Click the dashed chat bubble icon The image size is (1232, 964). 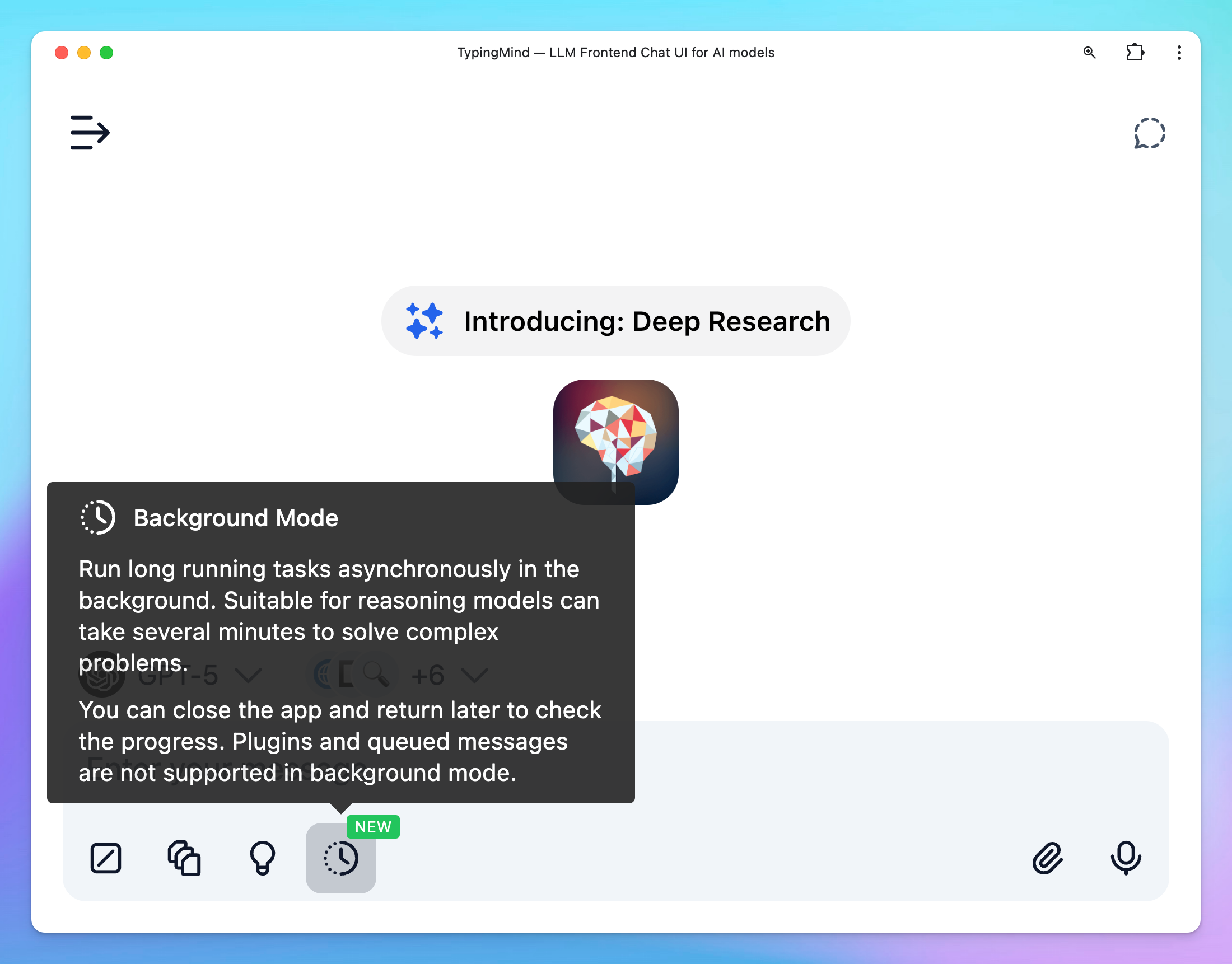tap(1149, 134)
